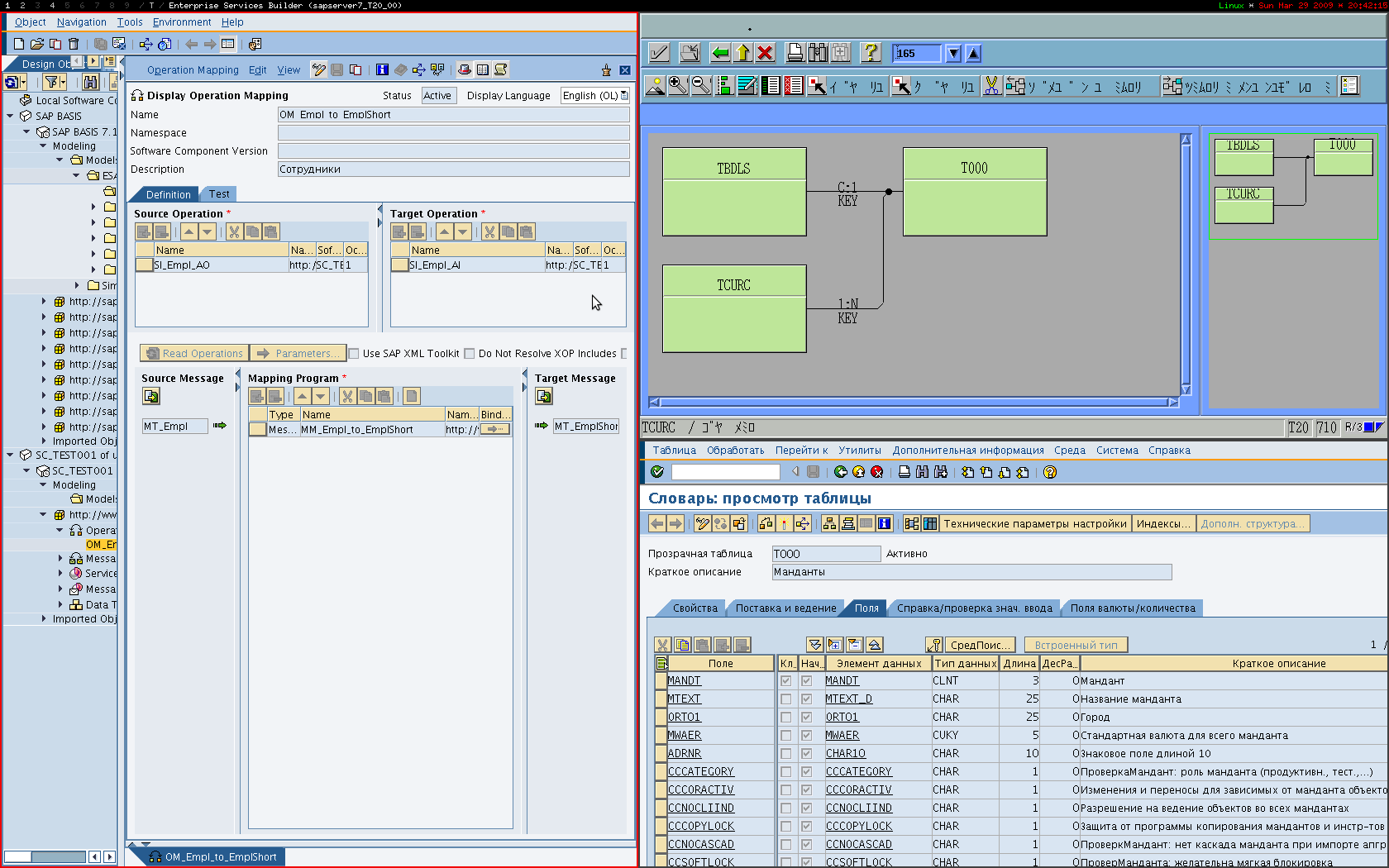Open the Environment menu
This screenshot has height=868, width=1389.
[x=182, y=22]
